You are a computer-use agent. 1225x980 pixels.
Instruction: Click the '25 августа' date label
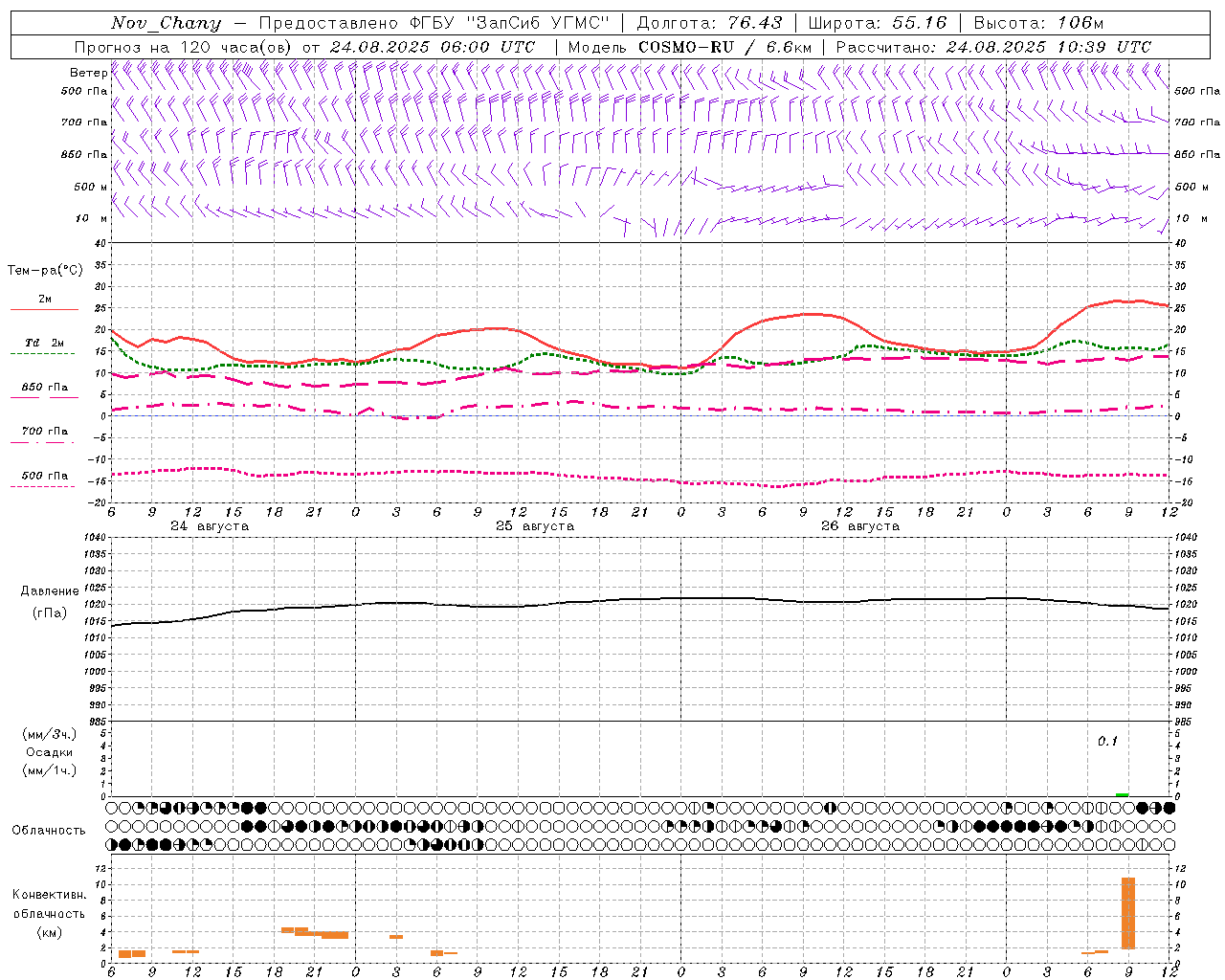tap(535, 526)
